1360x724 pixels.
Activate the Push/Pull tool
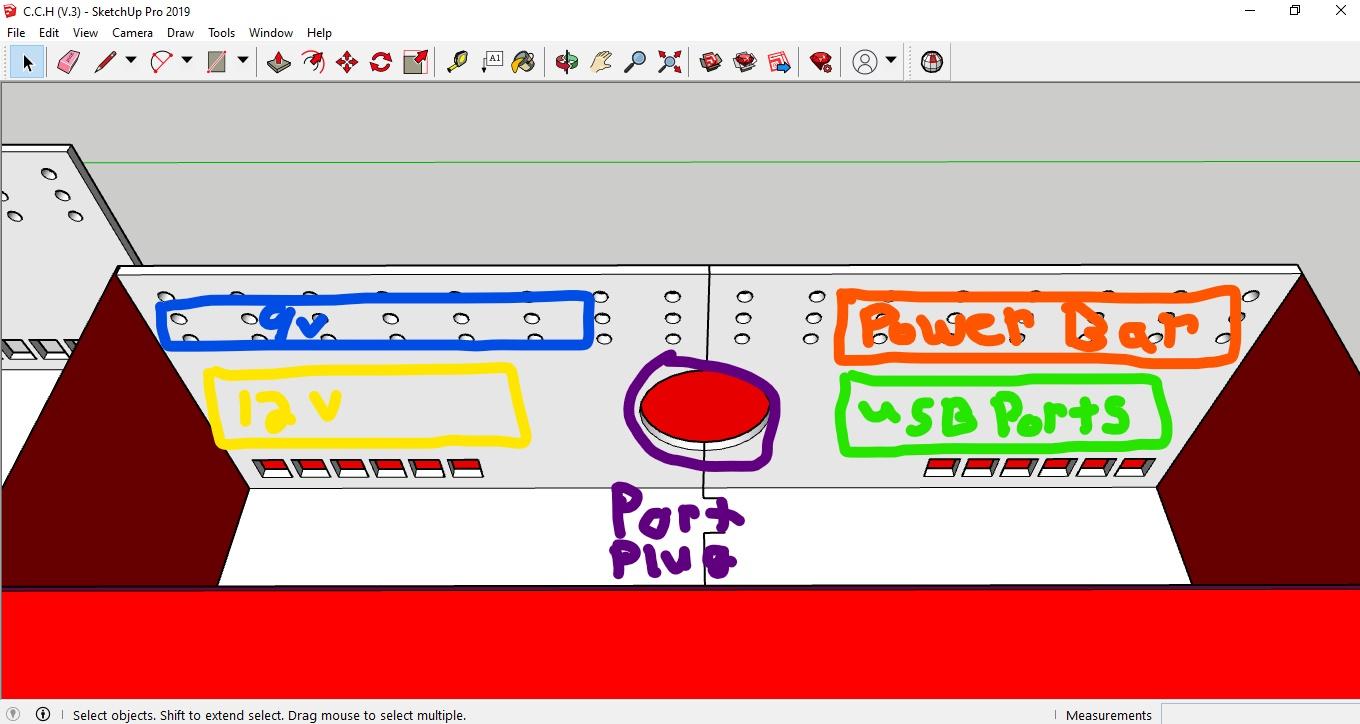[x=279, y=62]
